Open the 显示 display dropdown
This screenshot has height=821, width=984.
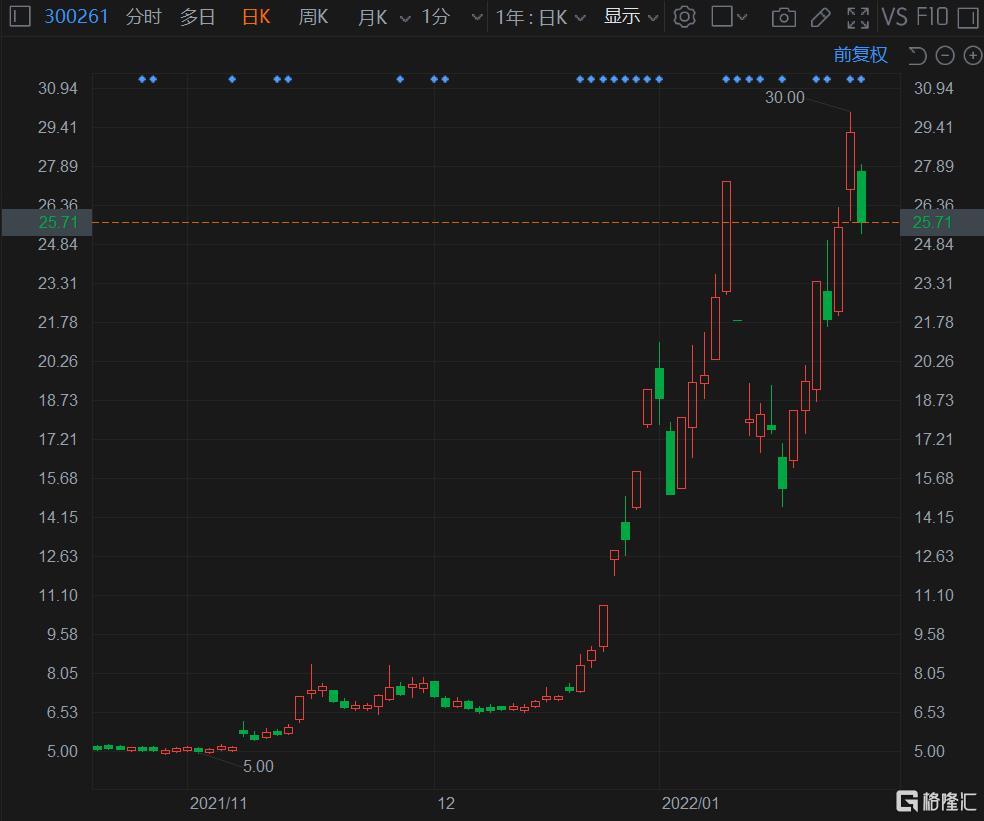pyautogui.click(x=631, y=16)
